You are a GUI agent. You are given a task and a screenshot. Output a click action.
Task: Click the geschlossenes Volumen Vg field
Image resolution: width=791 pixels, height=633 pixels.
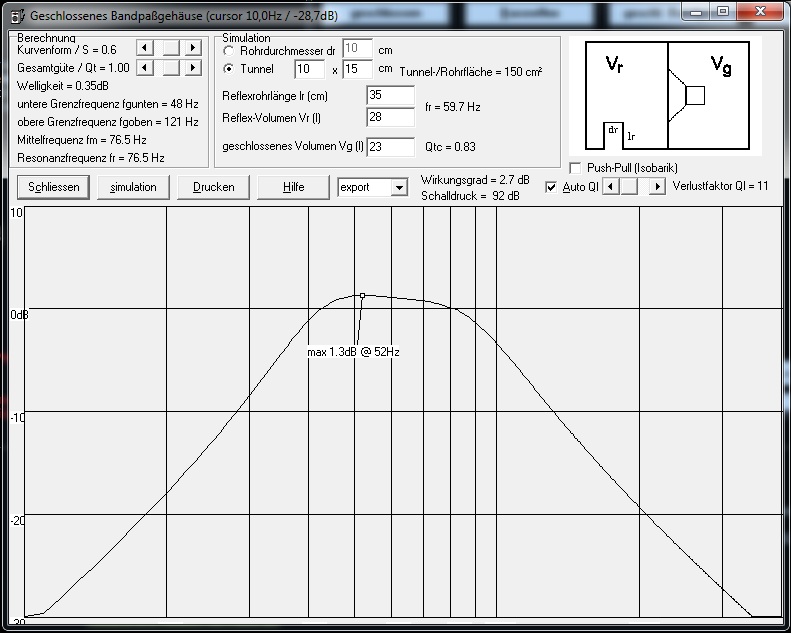point(390,147)
